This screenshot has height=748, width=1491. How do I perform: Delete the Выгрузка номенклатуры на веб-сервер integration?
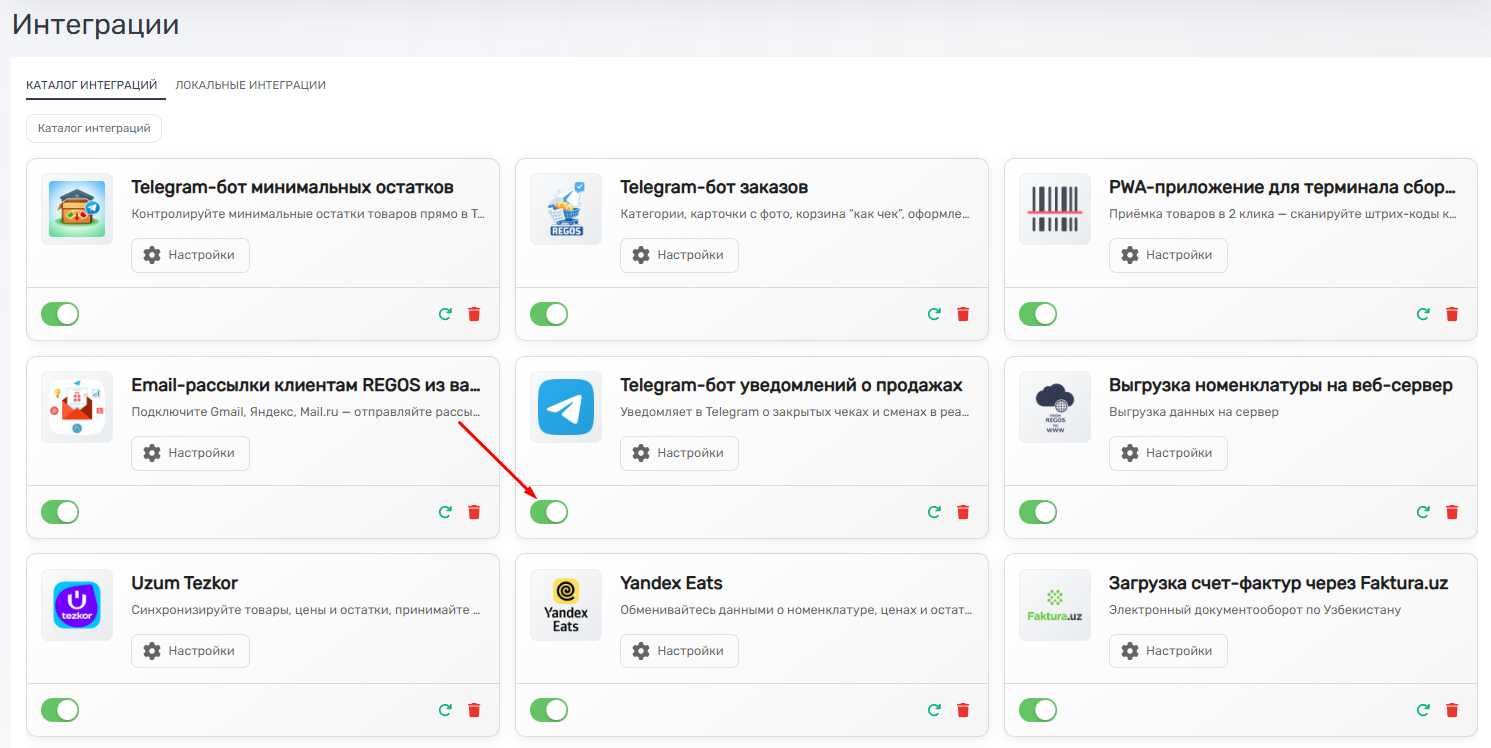pyautogui.click(x=1452, y=512)
